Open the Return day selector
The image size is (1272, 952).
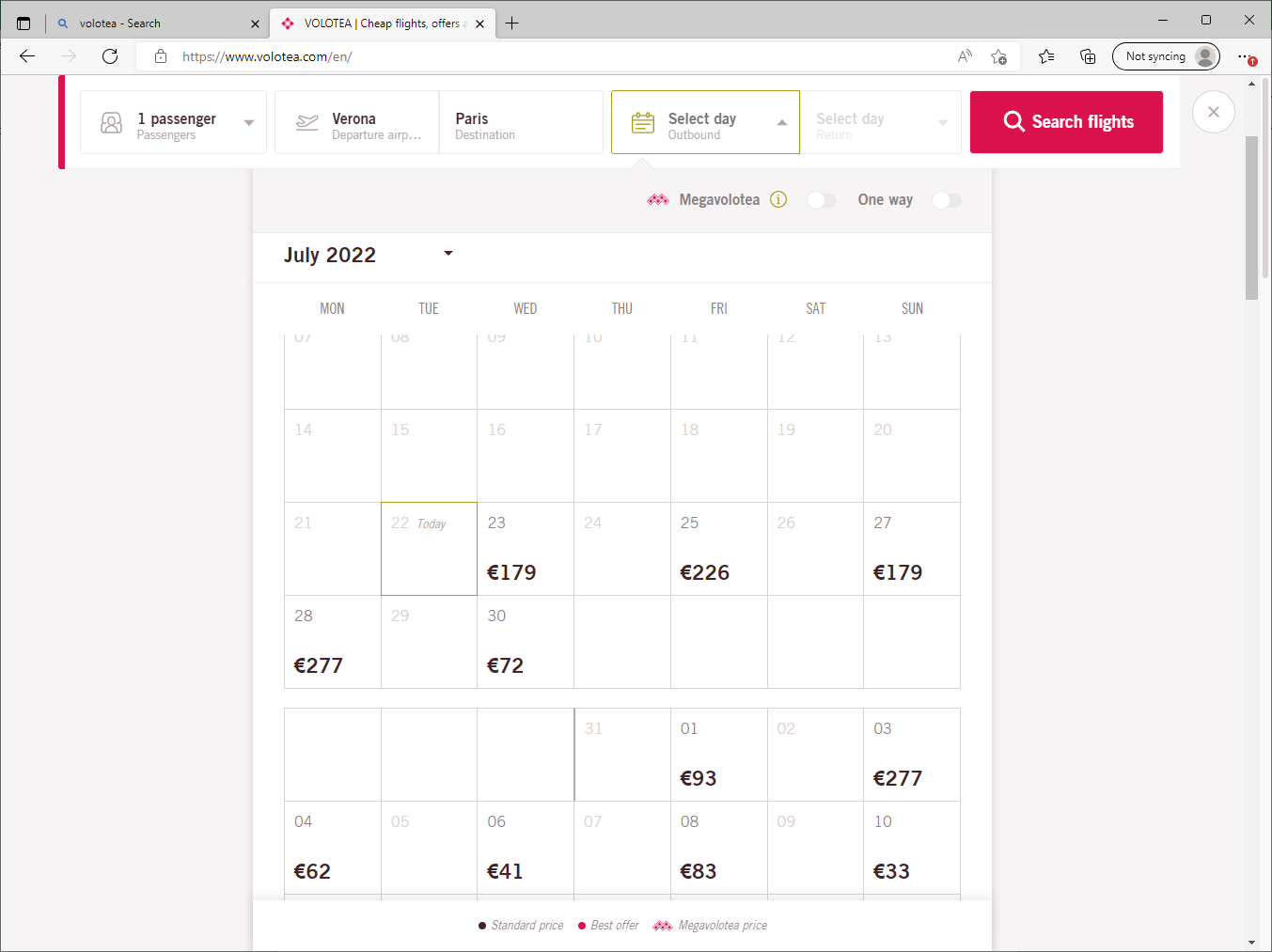880,123
